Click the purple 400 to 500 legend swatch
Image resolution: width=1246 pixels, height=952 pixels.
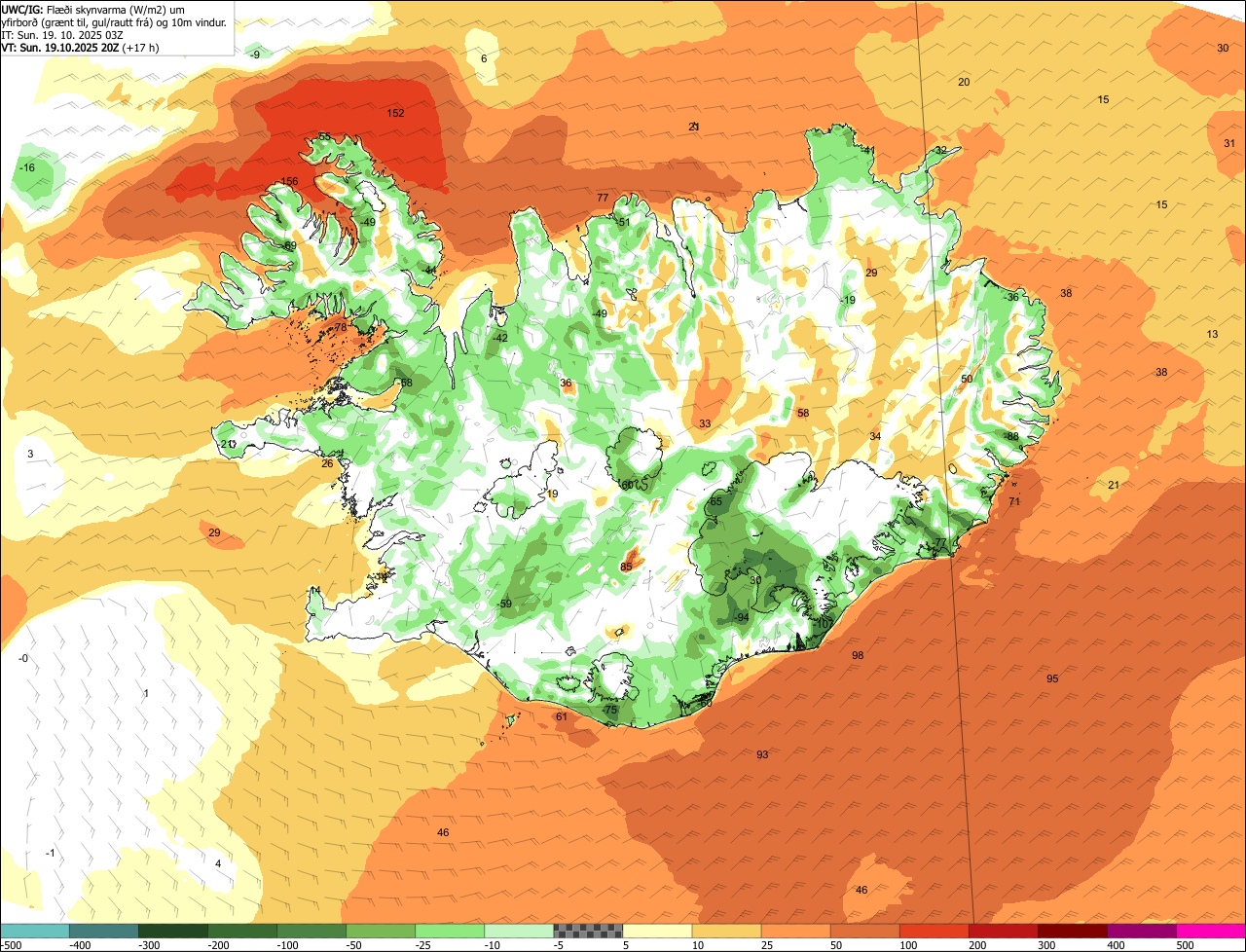[1141, 931]
